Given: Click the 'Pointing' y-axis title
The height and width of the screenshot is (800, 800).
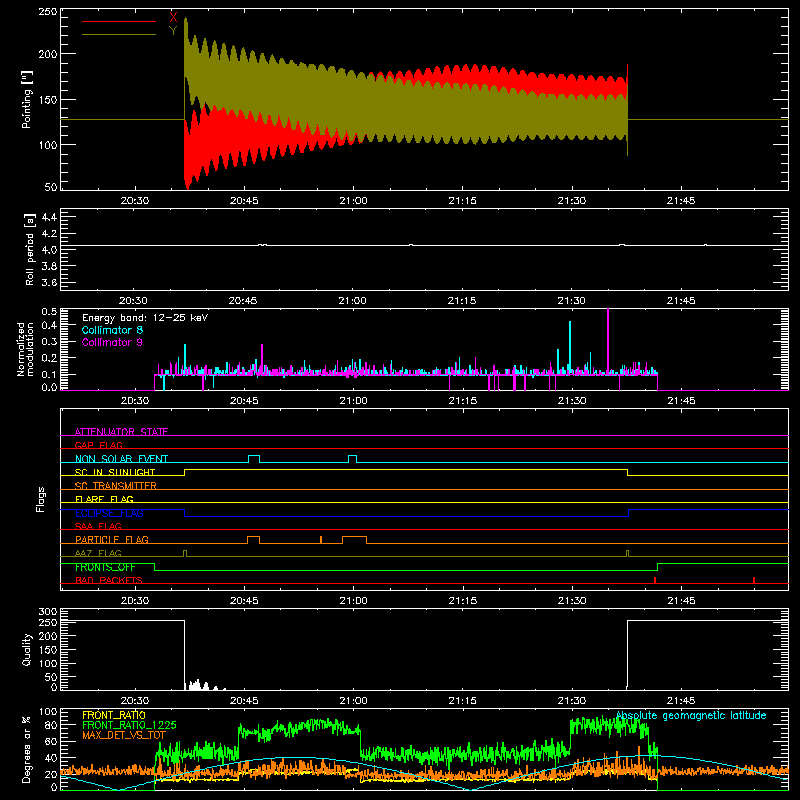Looking at the screenshot, I should point(27,100).
